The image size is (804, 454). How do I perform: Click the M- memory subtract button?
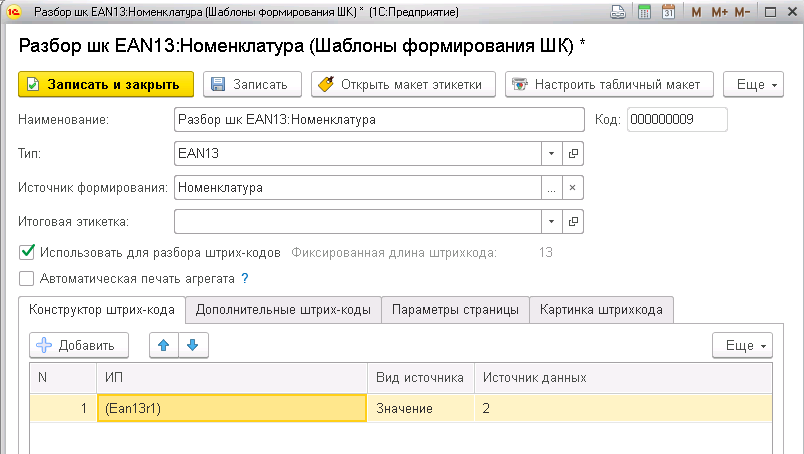tap(742, 12)
